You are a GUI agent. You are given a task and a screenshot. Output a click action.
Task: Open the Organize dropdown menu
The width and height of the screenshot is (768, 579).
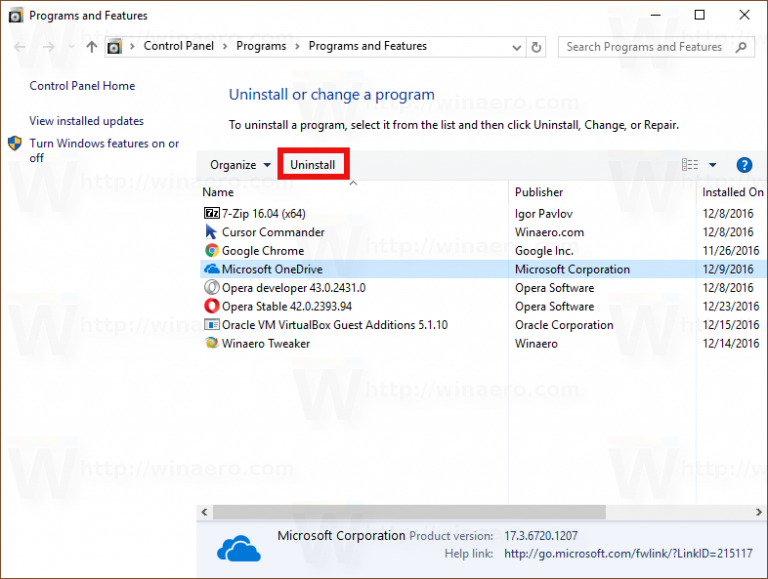click(240, 165)
